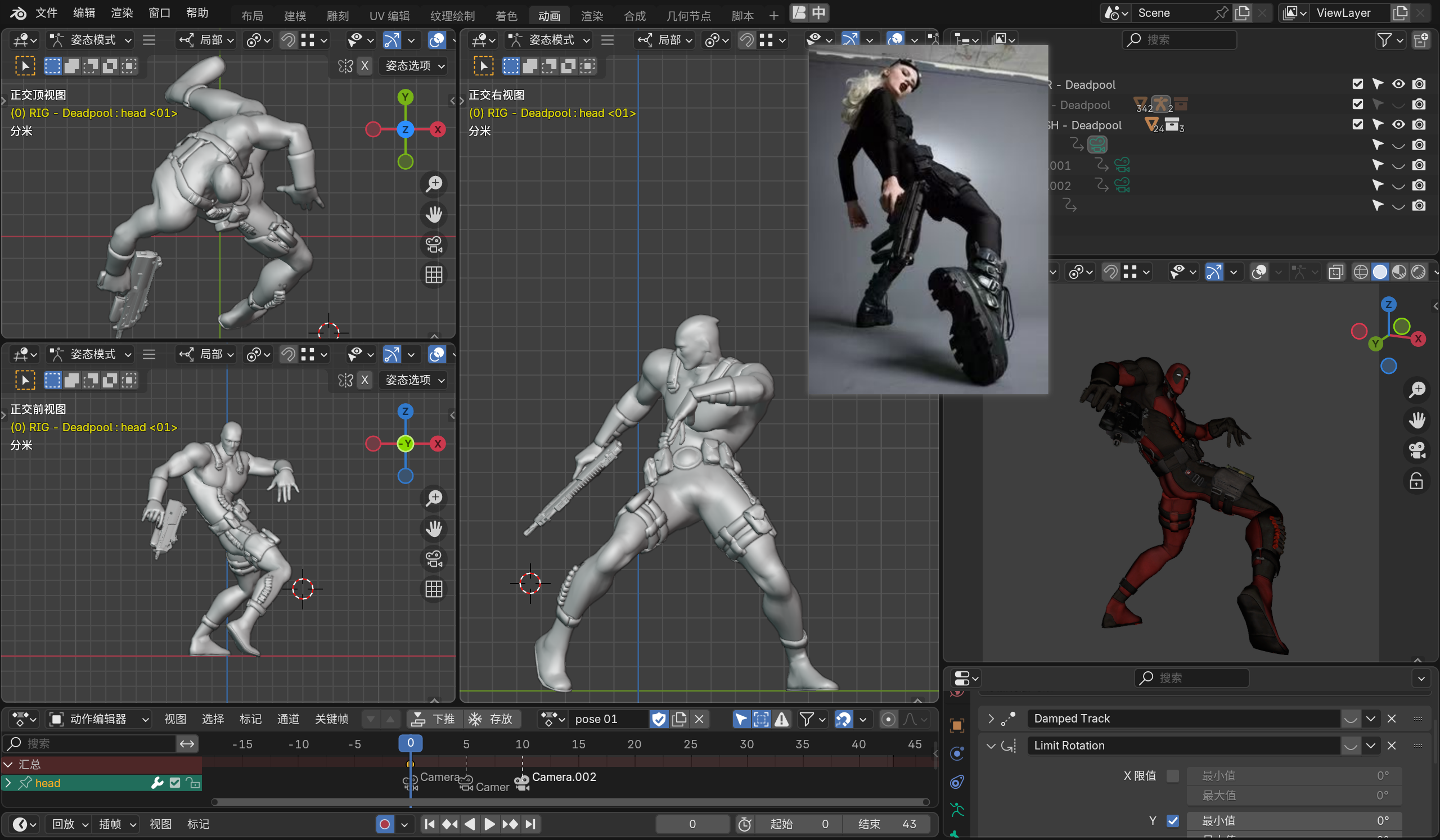Click Push Down button in action editor
Screen dimensions: 1440x840
pyautogui.click(x=434, y=719)
